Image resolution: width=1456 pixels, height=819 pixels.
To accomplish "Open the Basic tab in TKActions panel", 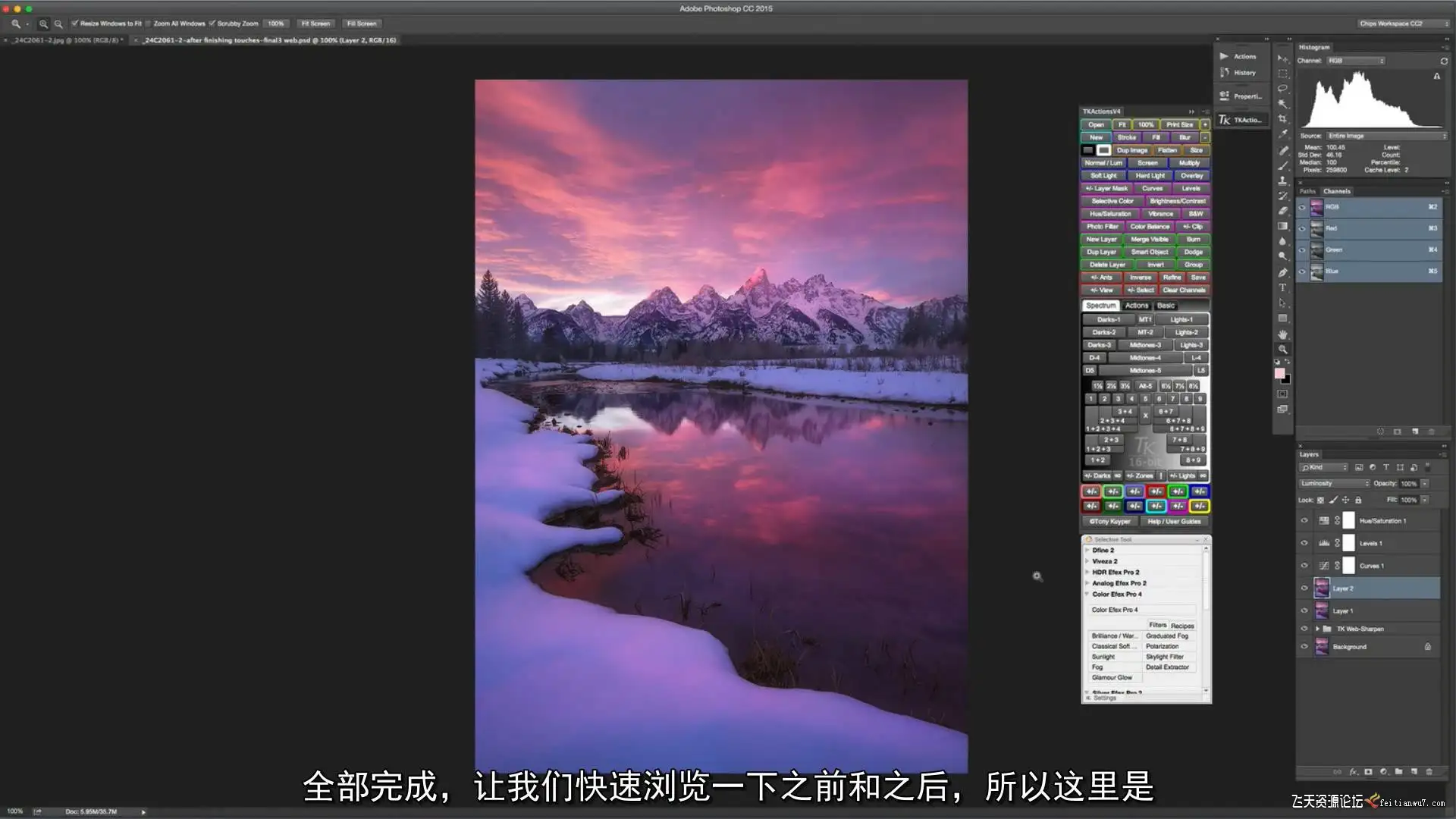I will click(x=1166, y=306).
